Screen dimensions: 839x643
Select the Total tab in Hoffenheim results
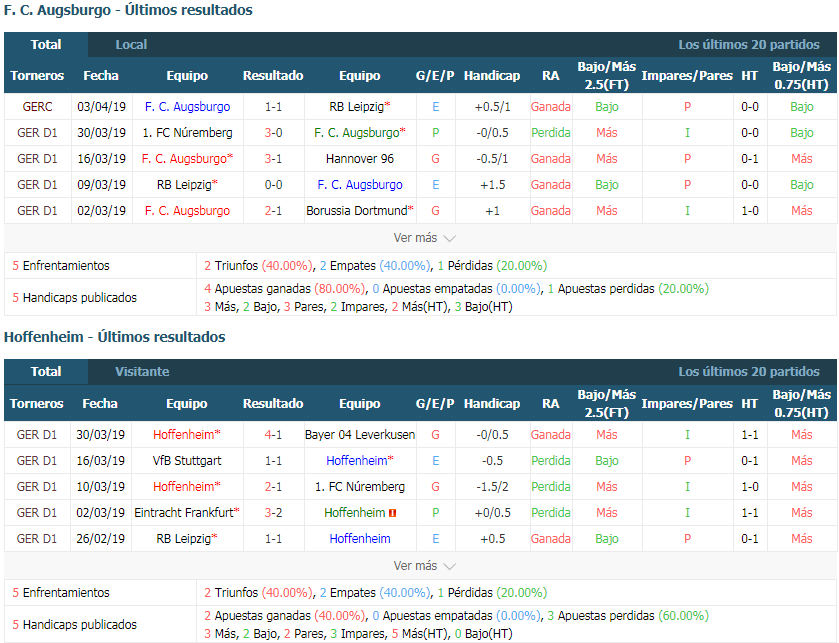pos(46,371)
